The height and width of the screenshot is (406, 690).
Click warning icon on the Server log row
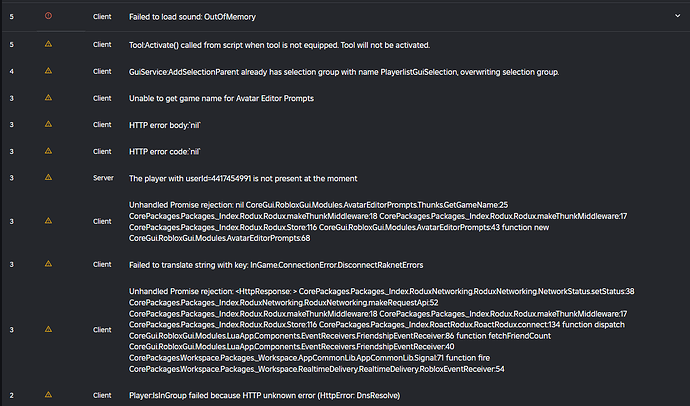tap(48, 177)
